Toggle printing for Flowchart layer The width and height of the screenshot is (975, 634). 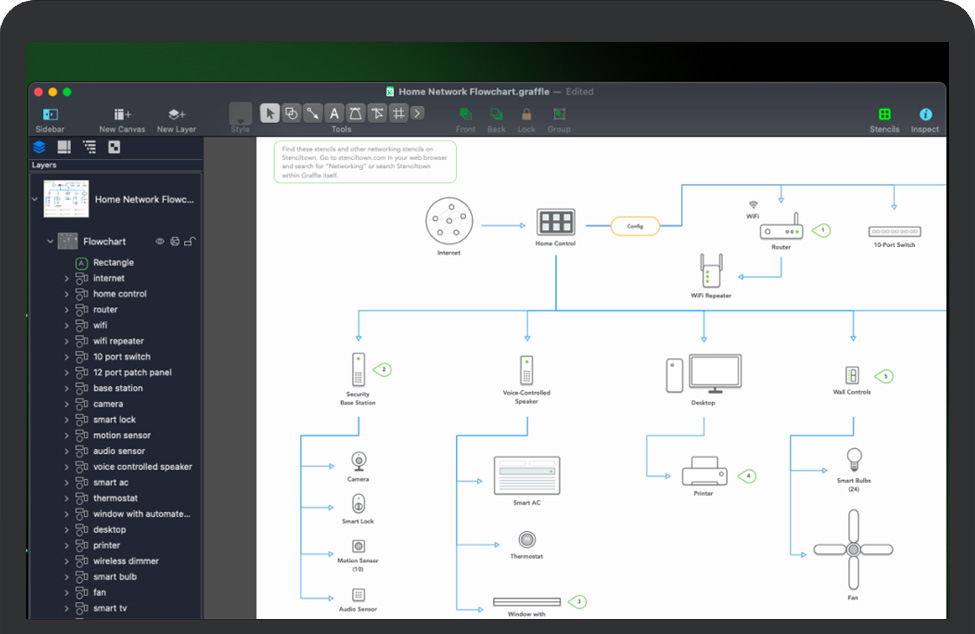[174, 241]
